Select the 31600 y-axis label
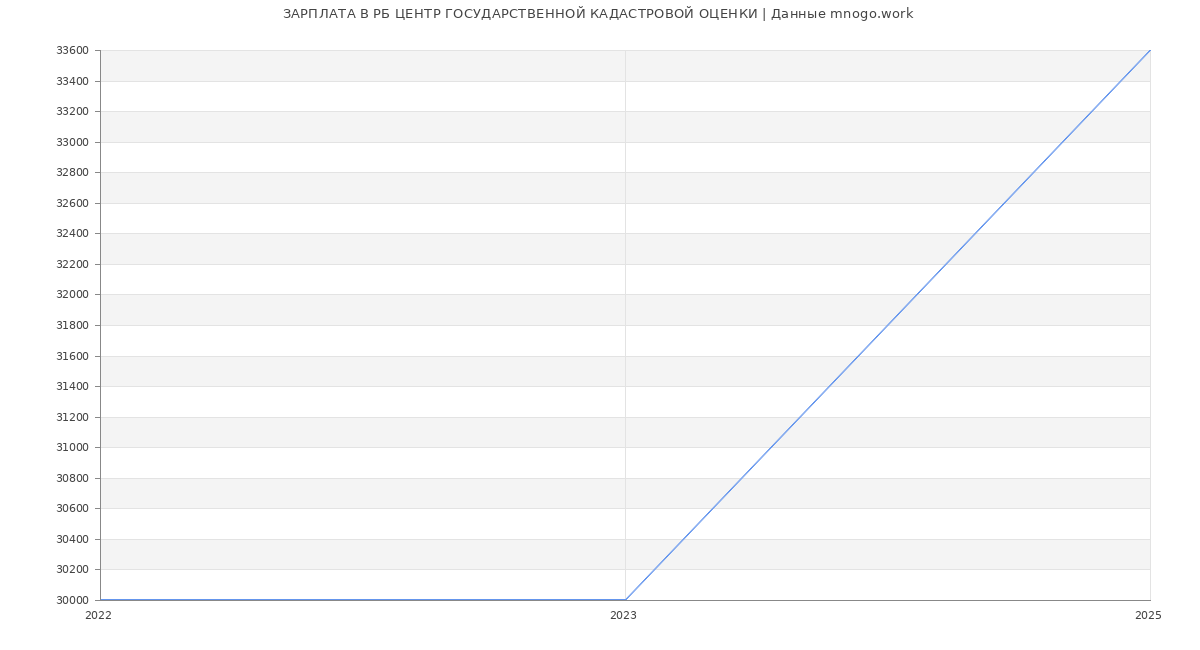Image resolution: width=1200 pixels, height=650 pixels. click(72, 357)
